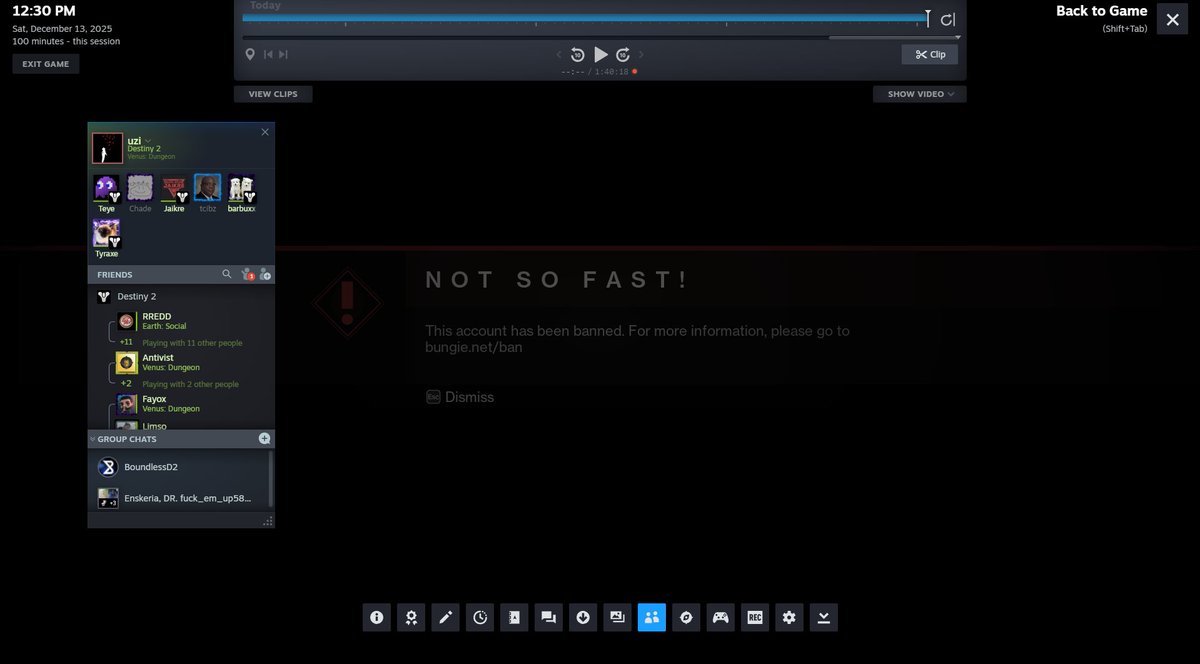Image resolution: width=1200 pixels, height=664 pixels.
Task: Dismiss the account banned message
Action: click(460, 397)
